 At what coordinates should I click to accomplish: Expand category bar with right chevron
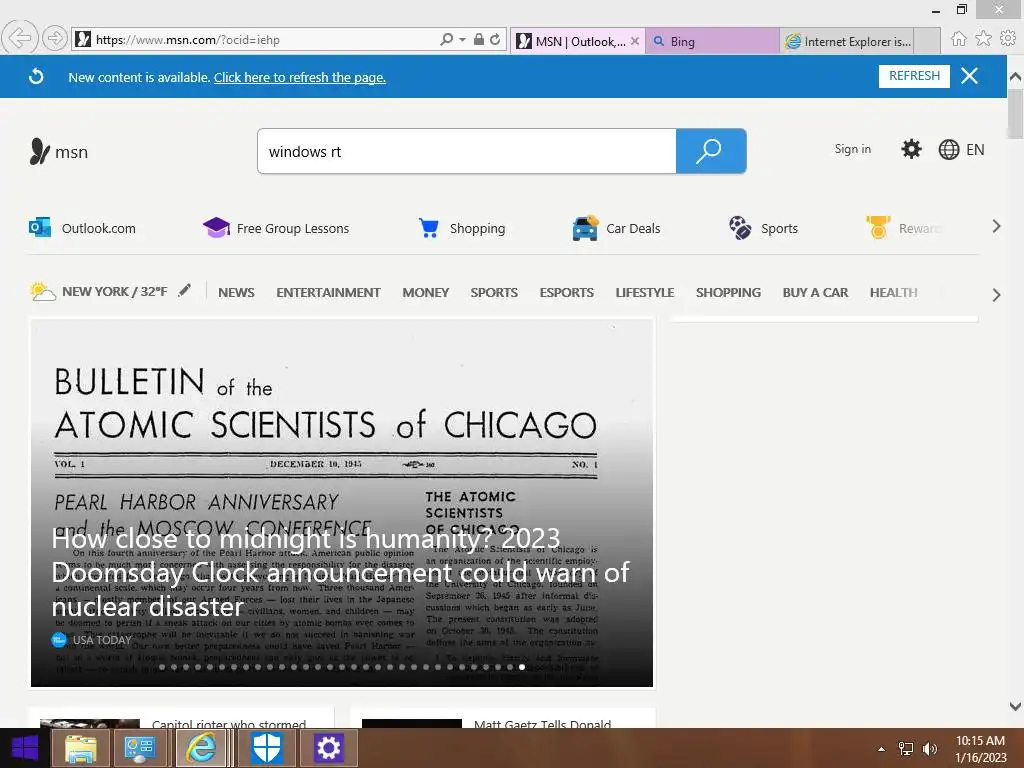(x=996, y=295)
